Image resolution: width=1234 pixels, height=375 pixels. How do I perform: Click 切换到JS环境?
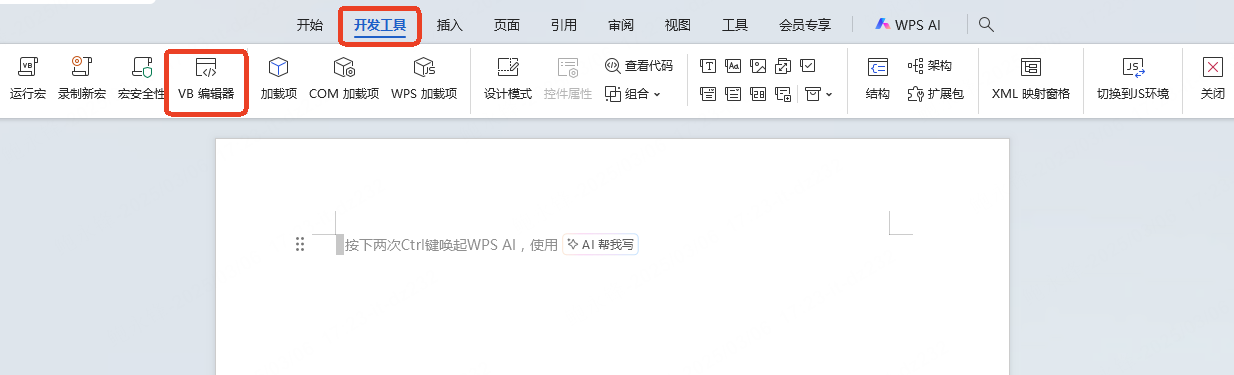pos(1133,80)
